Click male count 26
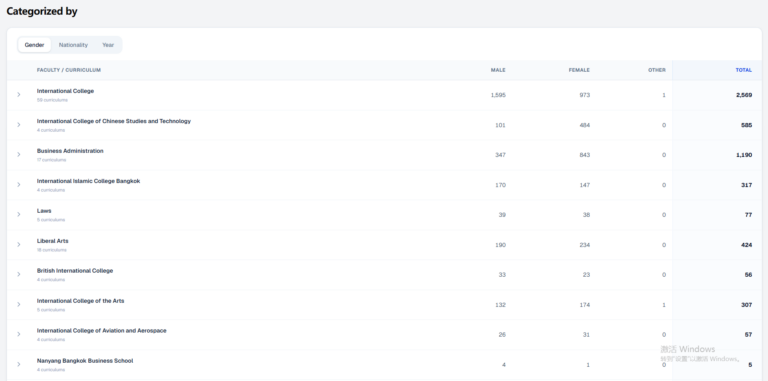 (502, 335)
